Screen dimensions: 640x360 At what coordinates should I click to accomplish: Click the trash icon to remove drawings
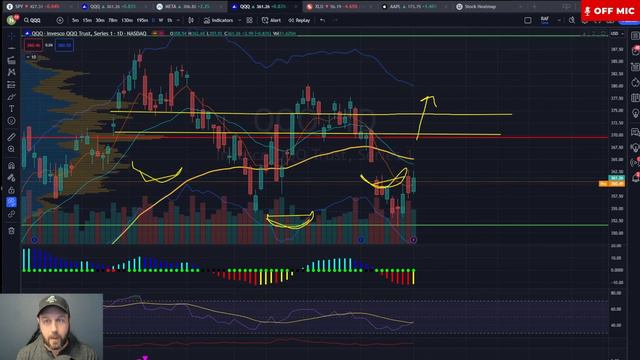pyautogui.click(x=11, y=231)
